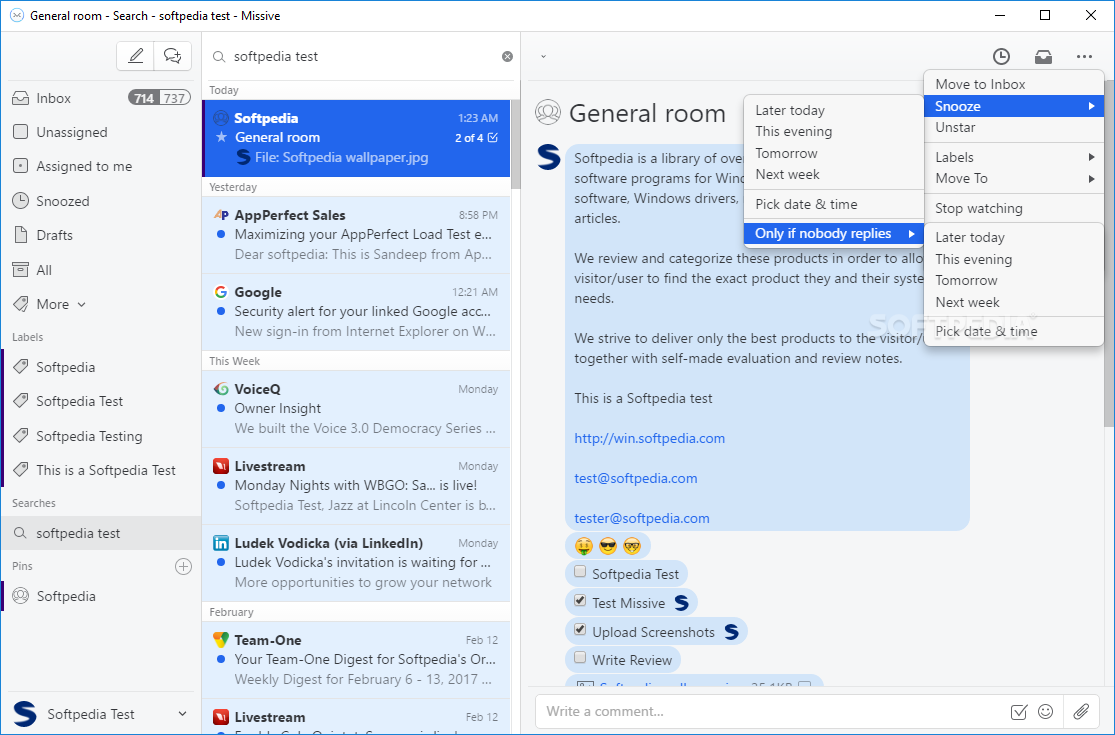
Task: Toggle unread dot on Google security alert
Action: pyautogui.click(x=220, y=311)
